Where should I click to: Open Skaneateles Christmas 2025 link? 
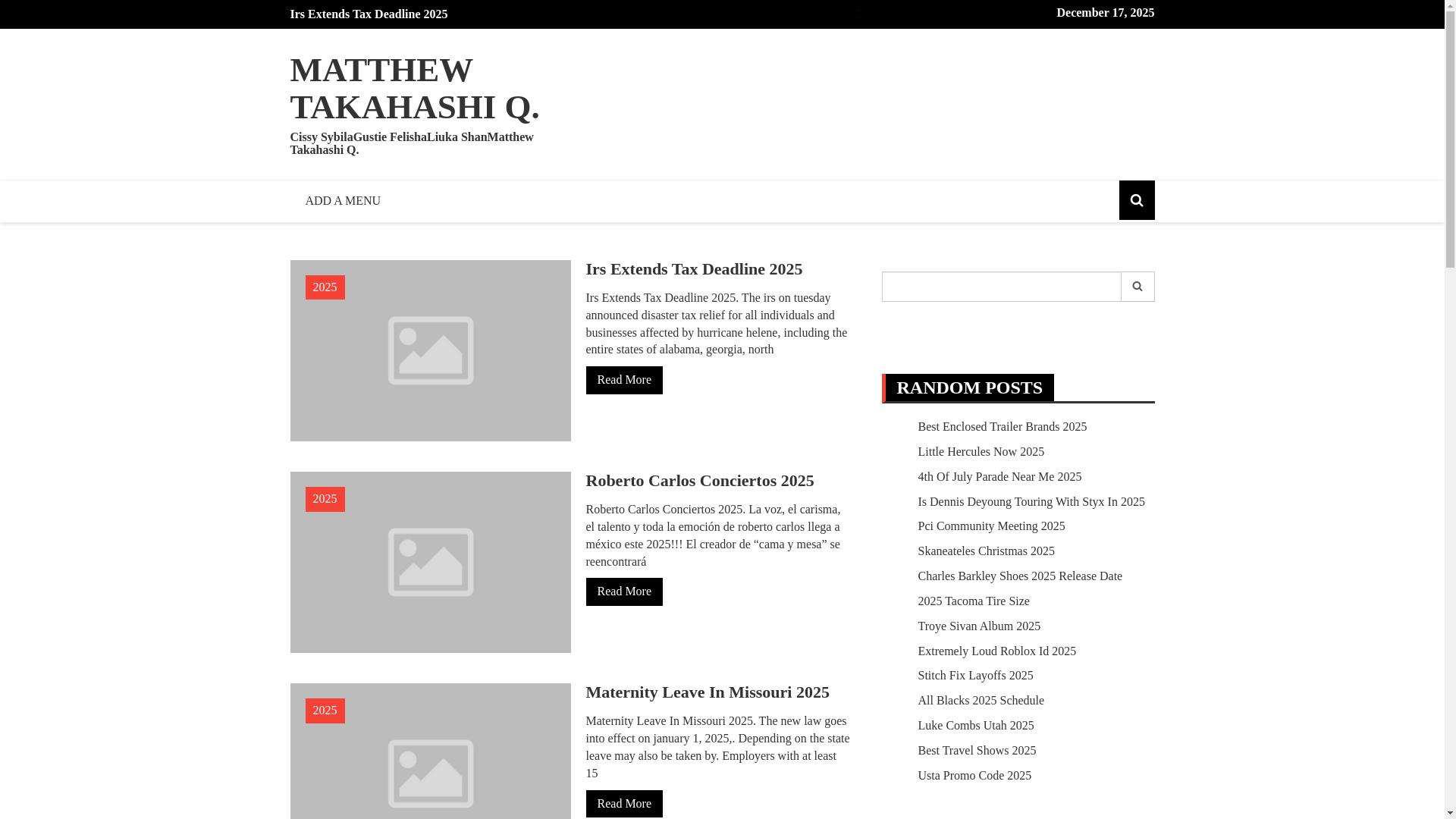pyautogui.click(x=986, y=551)
